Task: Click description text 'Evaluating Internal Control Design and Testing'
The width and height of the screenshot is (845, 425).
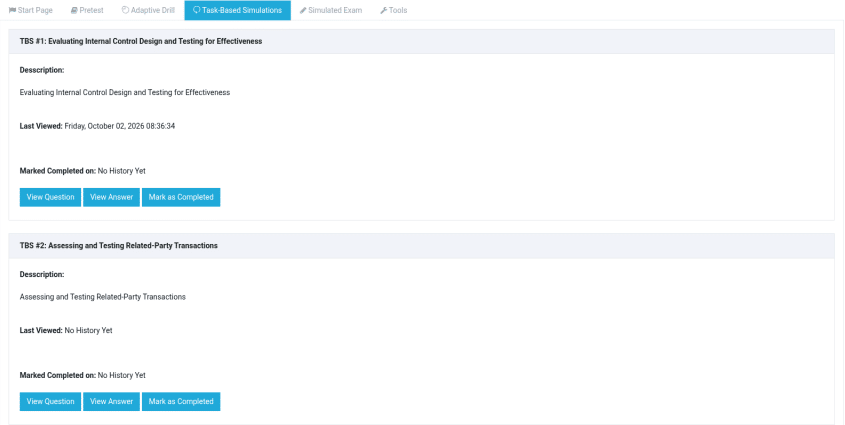Action: click(x=125, y=93)
